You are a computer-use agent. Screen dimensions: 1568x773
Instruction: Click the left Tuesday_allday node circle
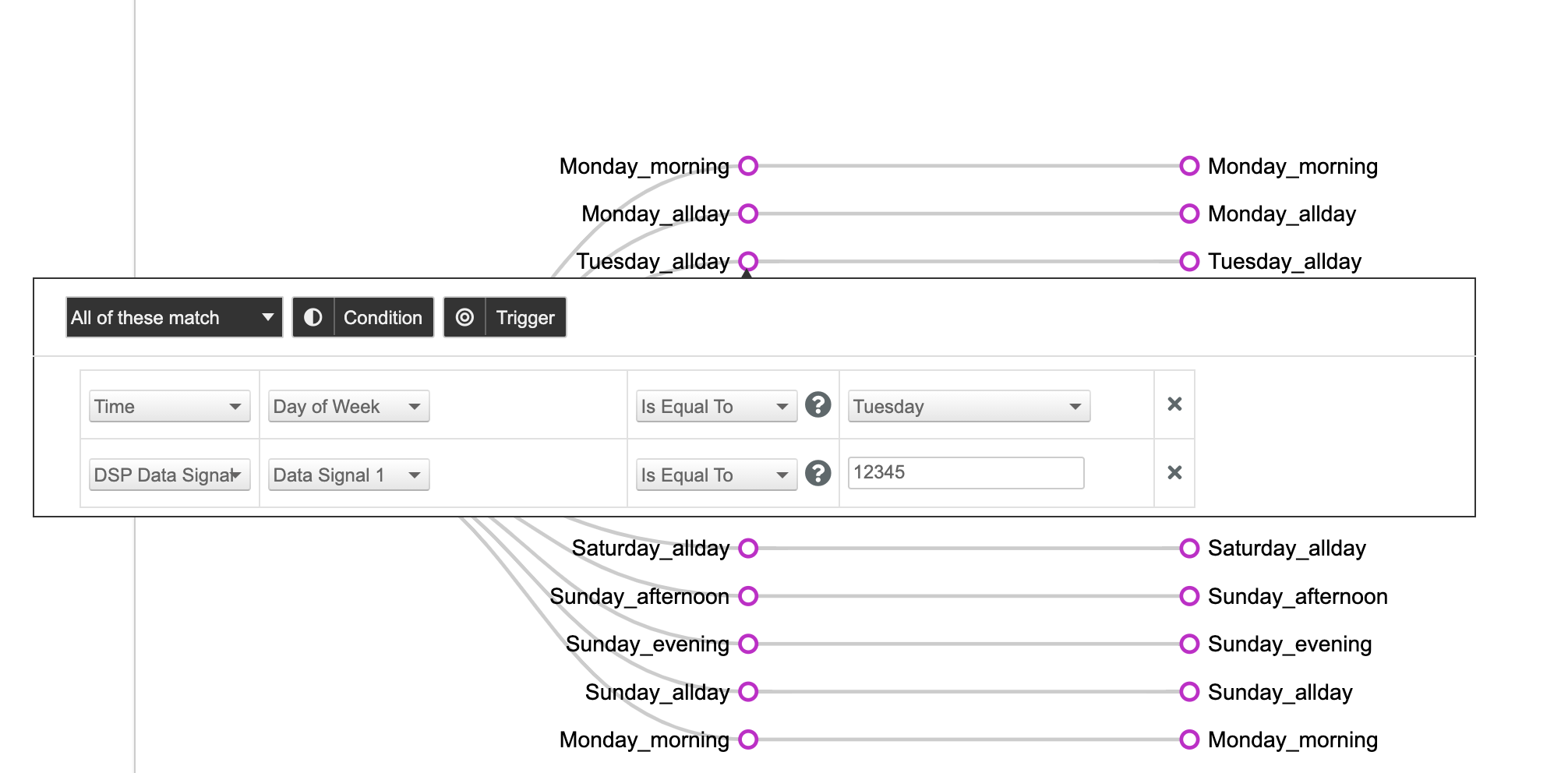[x=748, y=261]
